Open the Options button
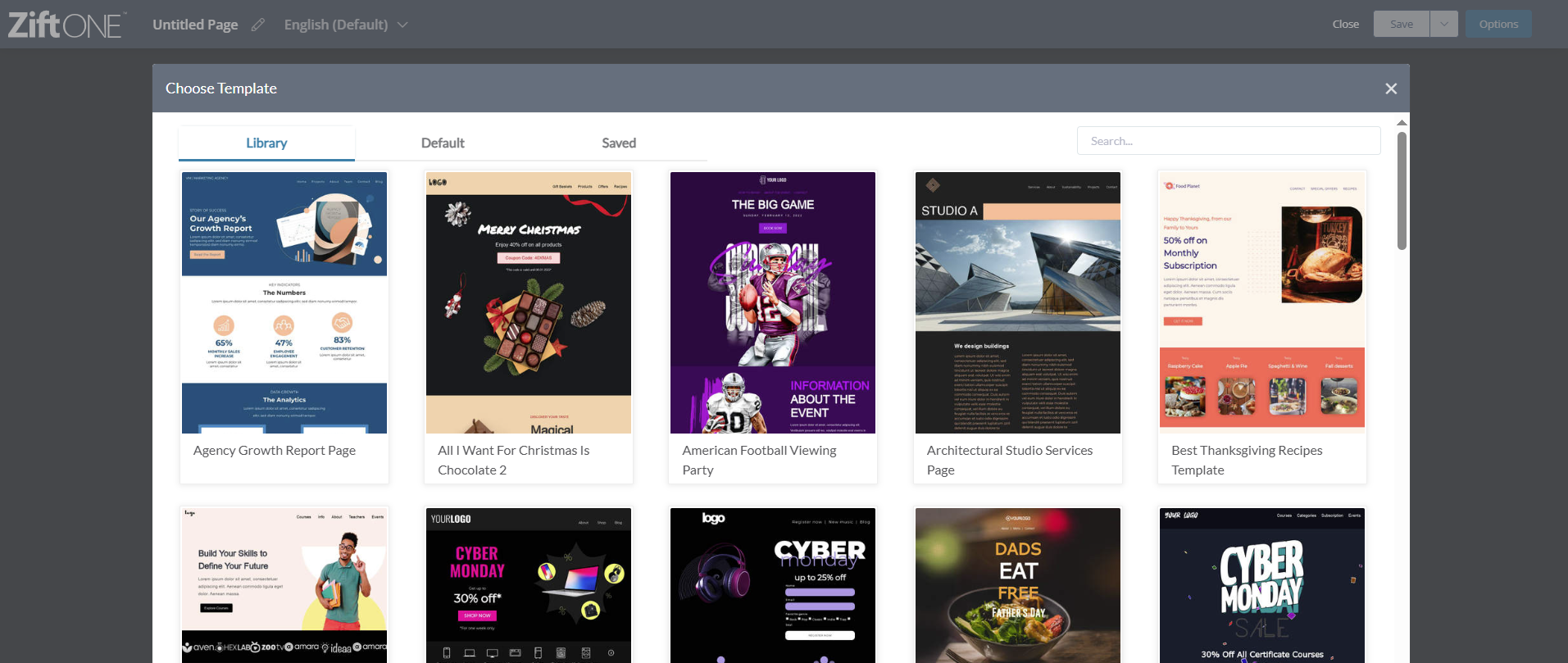Screen dimensions: 1568x663 pyautogui.click(x=1498, y=24)
